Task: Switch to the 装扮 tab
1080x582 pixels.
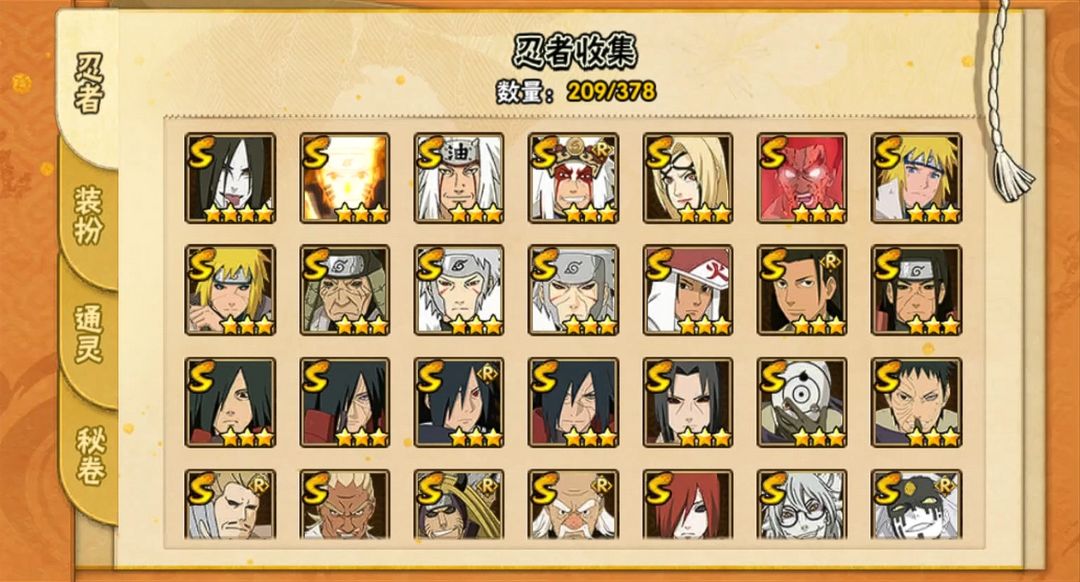Action: tap(88, 214)
